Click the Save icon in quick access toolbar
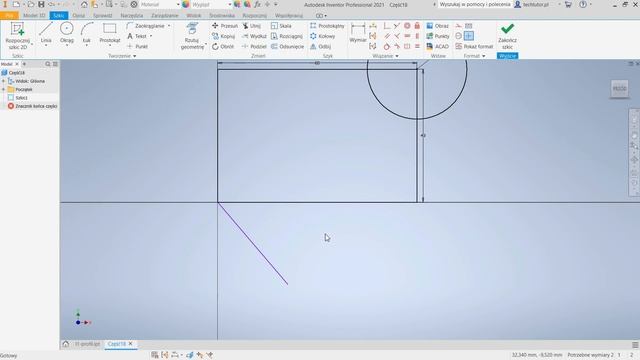 pos(41,4)
